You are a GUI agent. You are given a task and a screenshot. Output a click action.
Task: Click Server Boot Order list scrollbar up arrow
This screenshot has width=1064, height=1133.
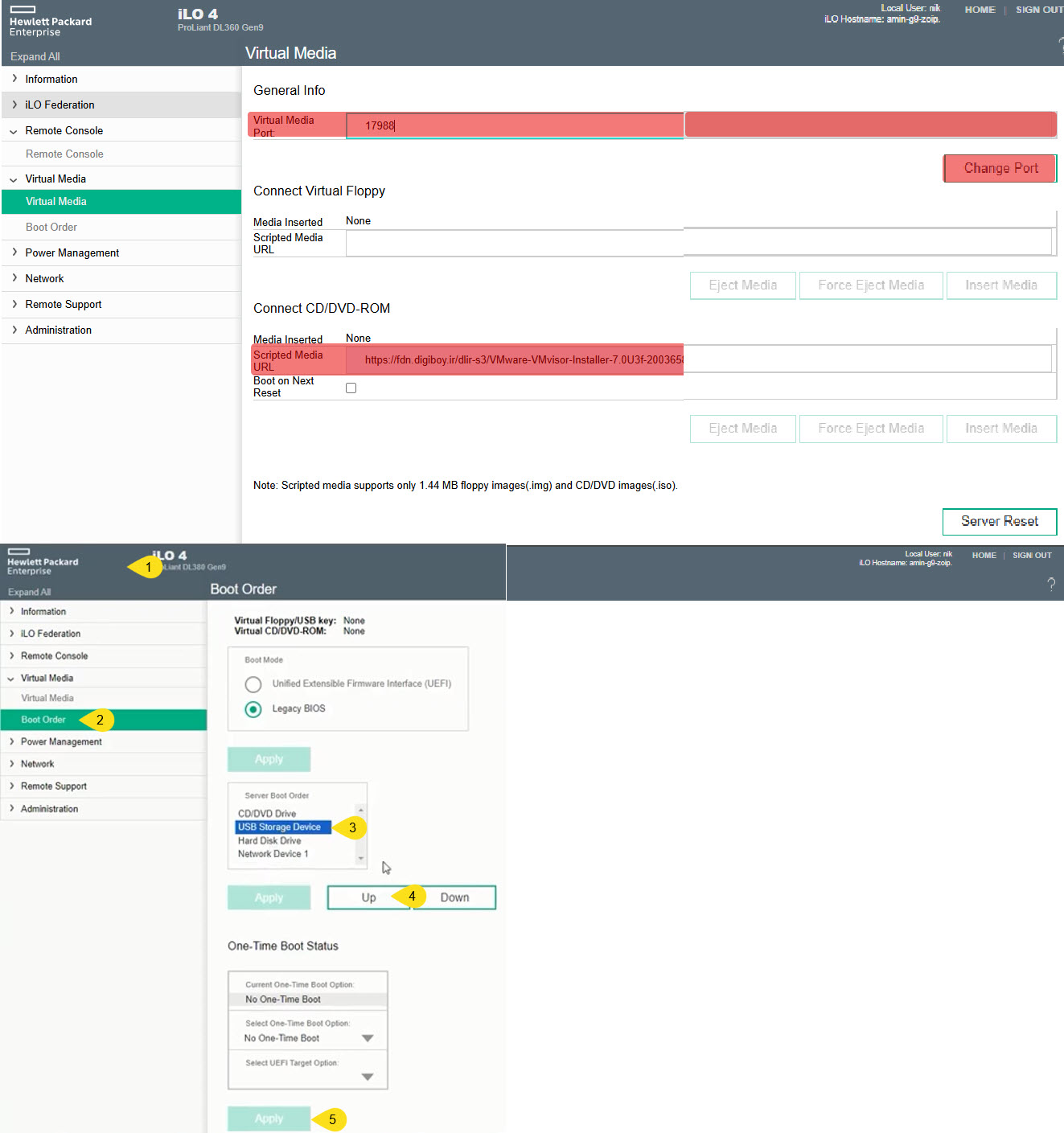tap(361, 810)
